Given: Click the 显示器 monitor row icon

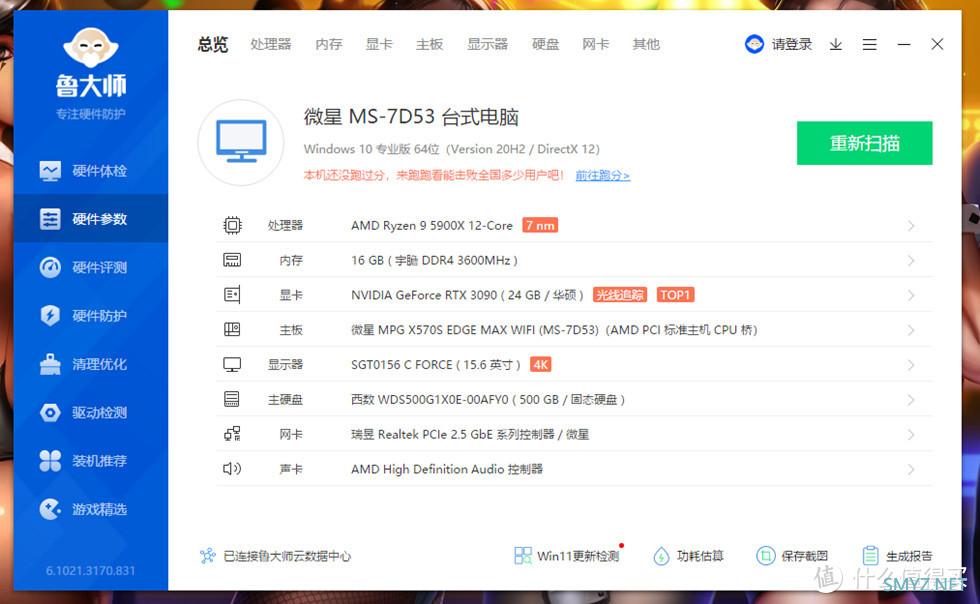Looking at the screenshot, I should click(232, 365).
